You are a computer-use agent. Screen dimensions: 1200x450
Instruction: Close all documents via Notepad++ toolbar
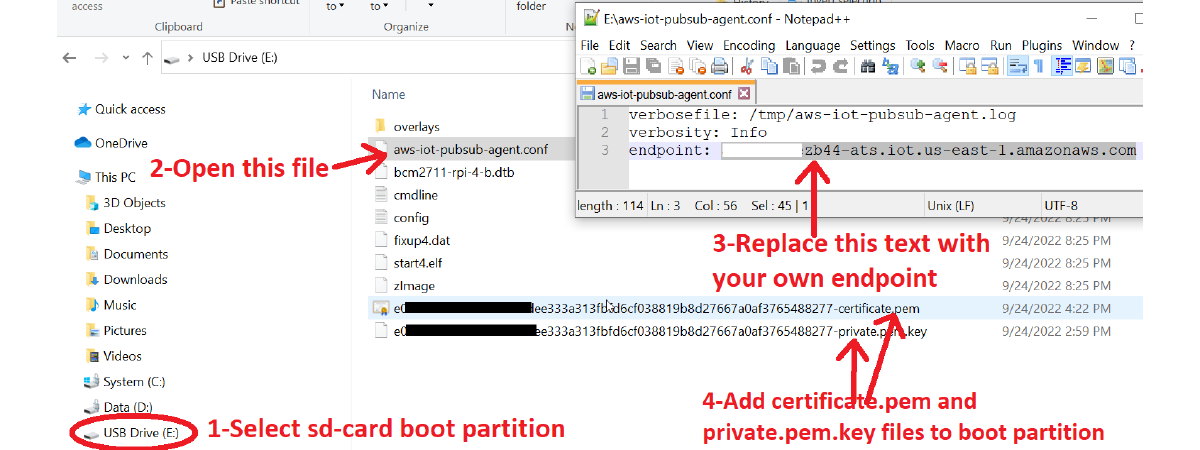click(698, 66)
